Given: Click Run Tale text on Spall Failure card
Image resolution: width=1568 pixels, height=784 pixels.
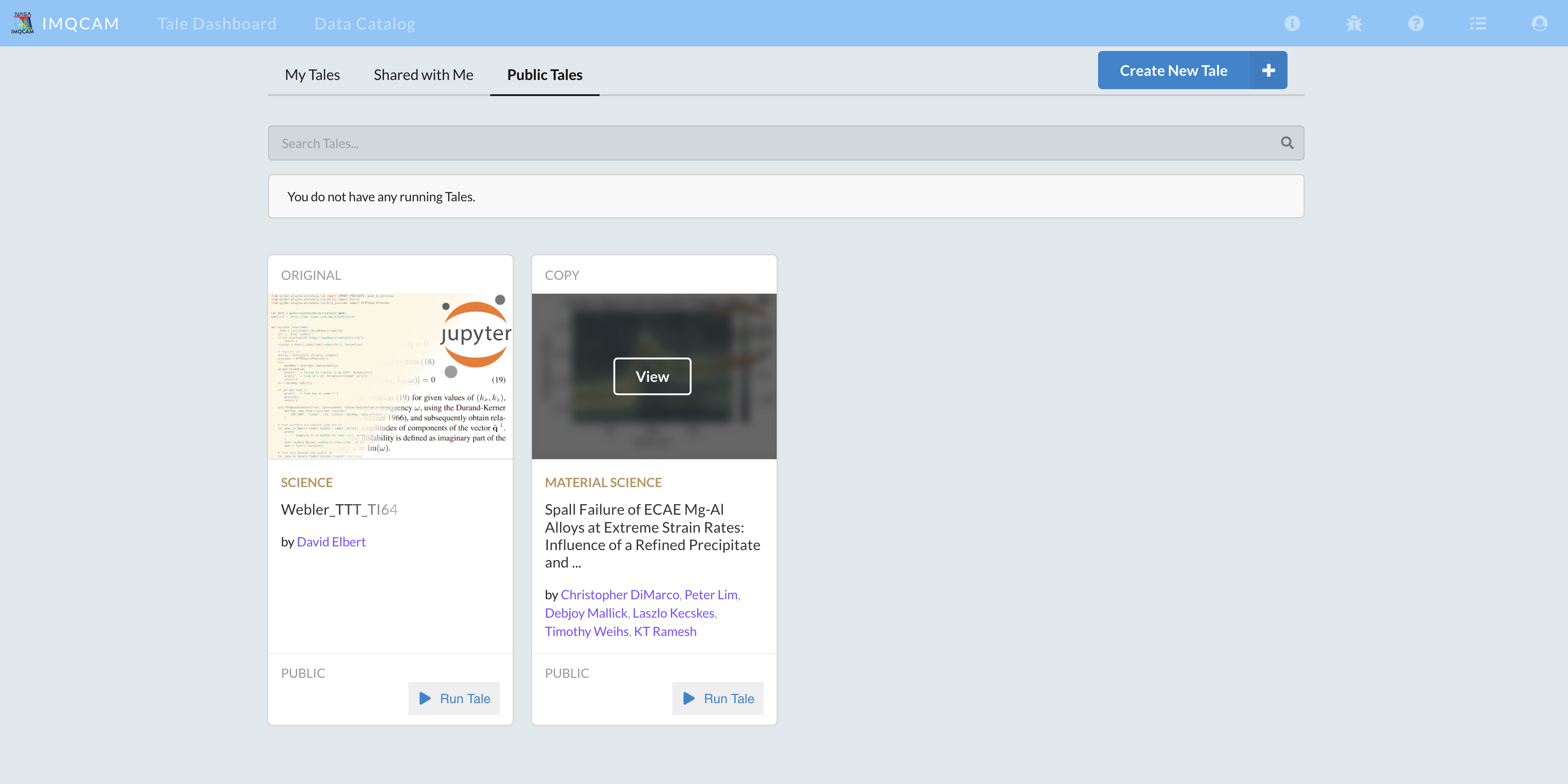Looking at the screenshot, I should (729, 698).
